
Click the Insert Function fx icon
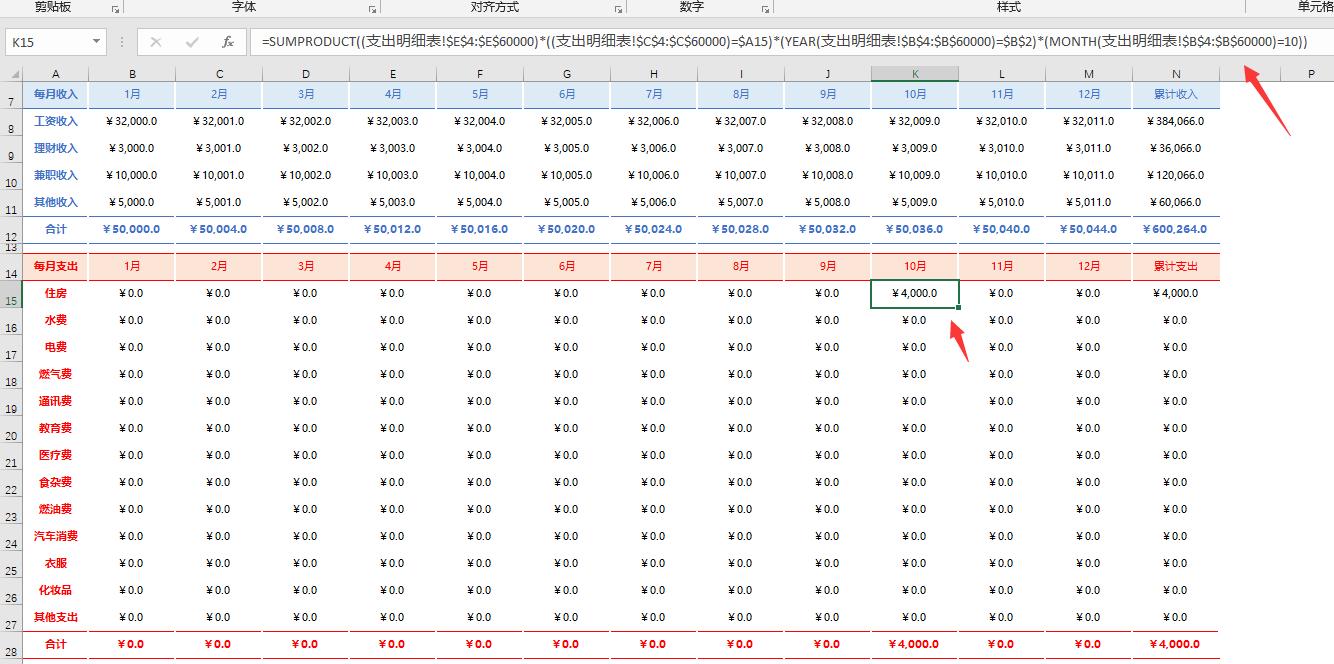click(x=227, y=43)
